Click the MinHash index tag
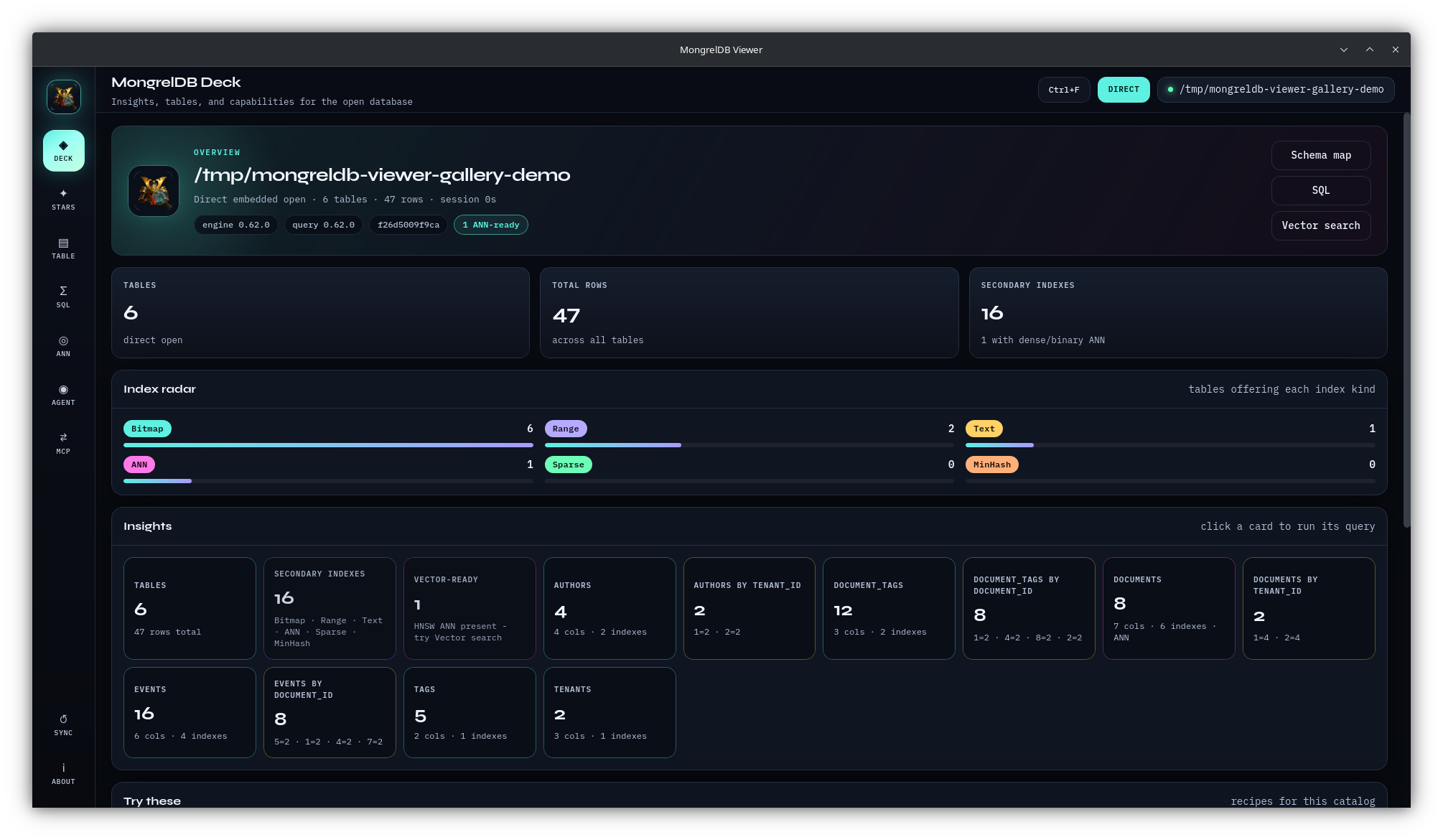The width and height of the screenshot is (1443, 840). [x=992, y=465]
